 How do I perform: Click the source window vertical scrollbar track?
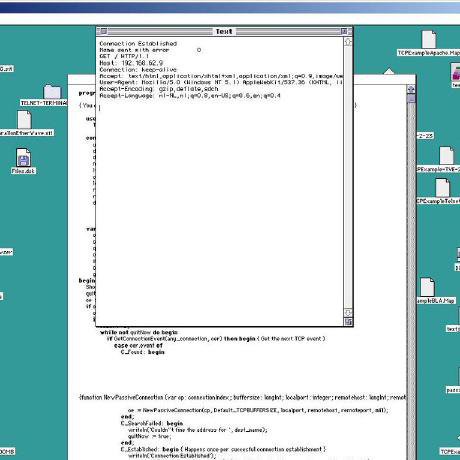click(411, 280)
